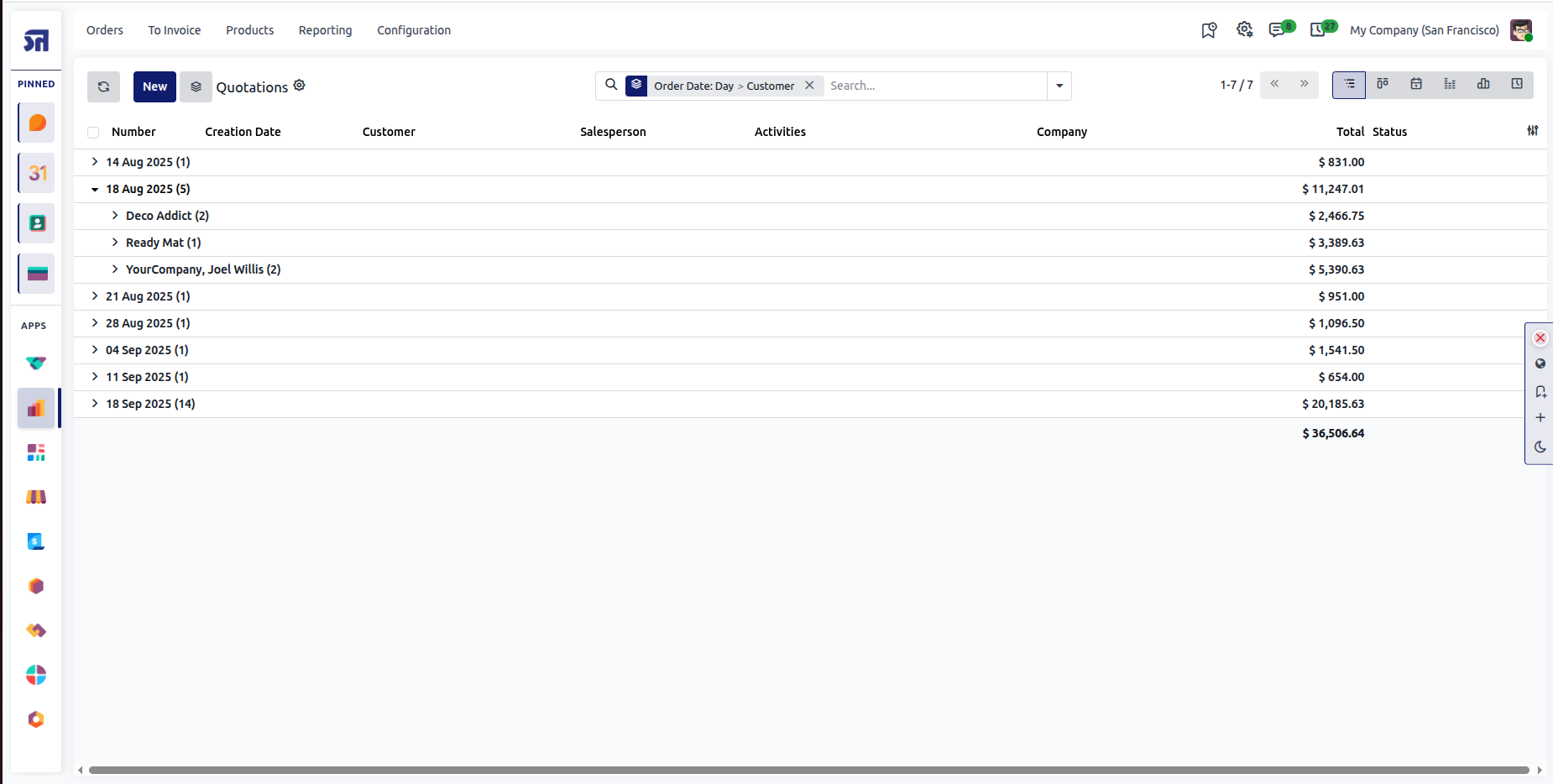Click the New quotation button
Image resolution: width=1553 pixels, height=784 pixels.
[x=154, y=86]
